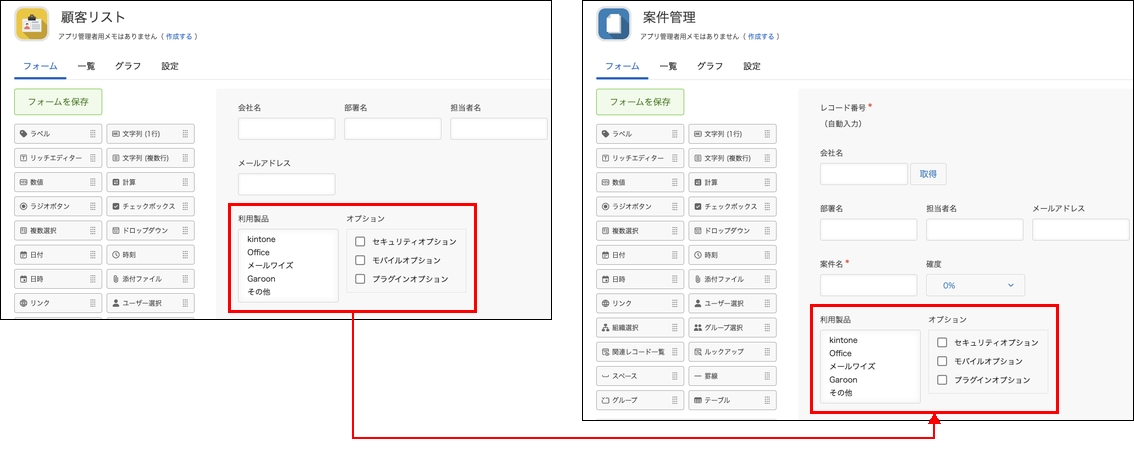Image resolution: width=1134 pixels, height=451 pixels.
Task: Select 添付ファイル field in 顧客リスト palette
Action: [151, 278]
